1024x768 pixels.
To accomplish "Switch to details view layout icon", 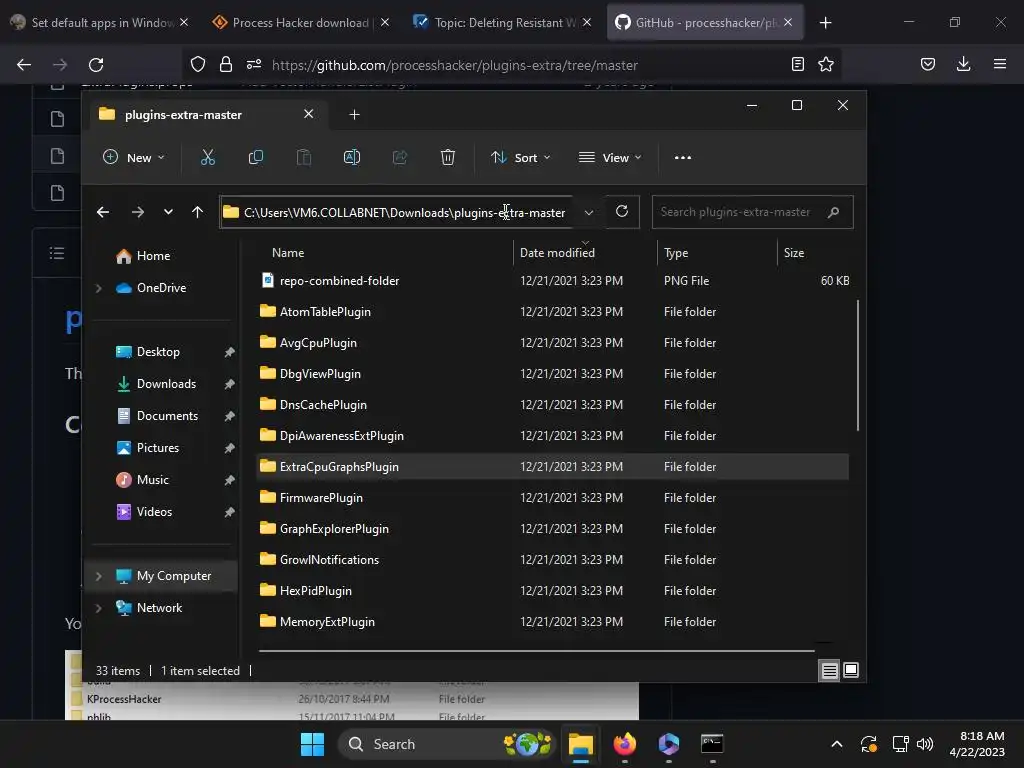I will tap(829, 670).
